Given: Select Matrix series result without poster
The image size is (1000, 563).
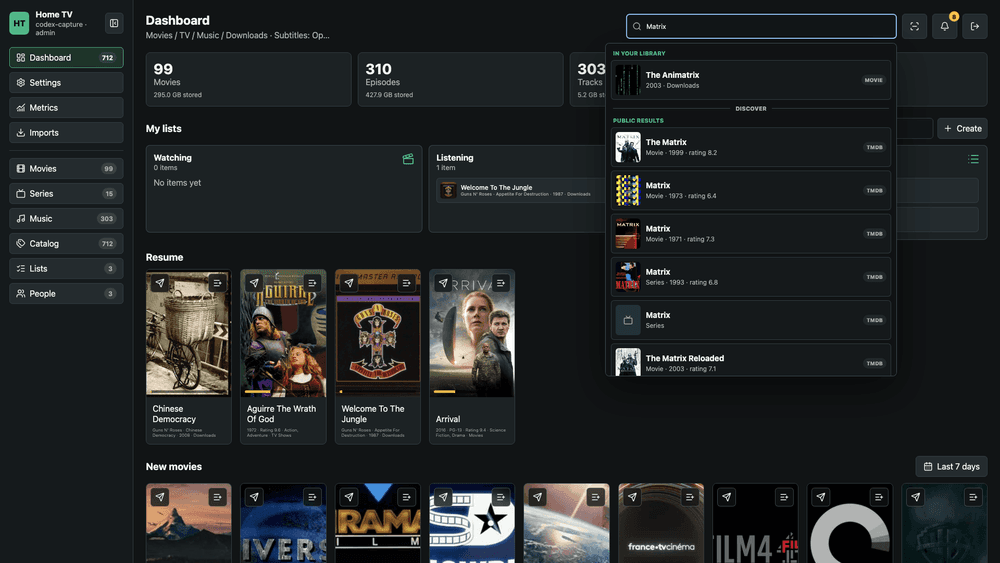Looking at the screenshot, I should [751, 320].
